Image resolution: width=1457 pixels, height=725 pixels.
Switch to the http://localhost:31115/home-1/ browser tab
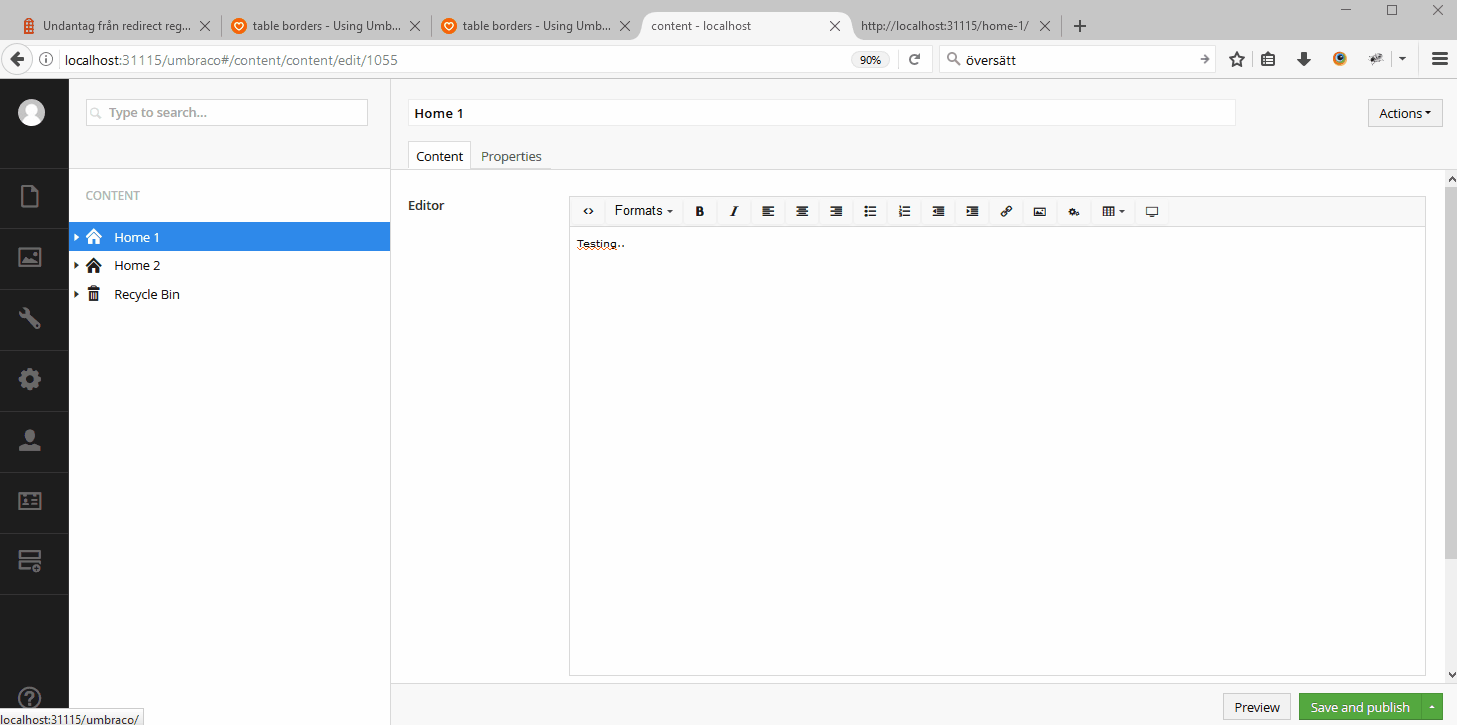(944, 26)
